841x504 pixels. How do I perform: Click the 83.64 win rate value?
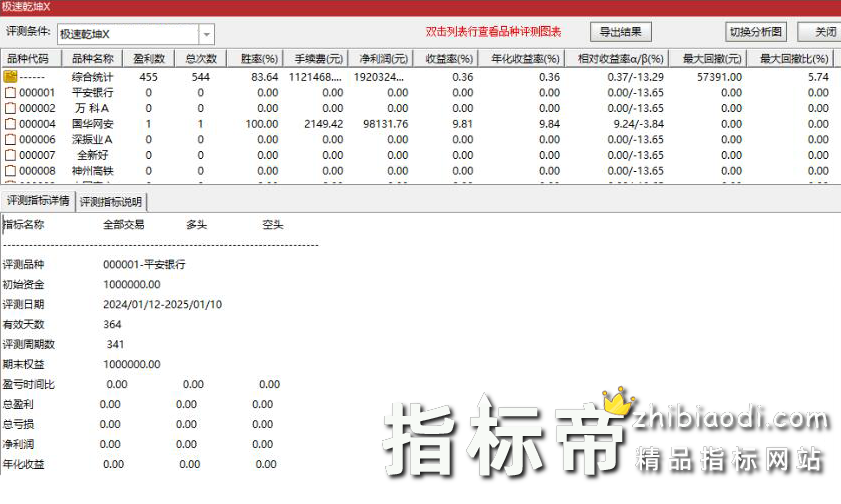264,77
